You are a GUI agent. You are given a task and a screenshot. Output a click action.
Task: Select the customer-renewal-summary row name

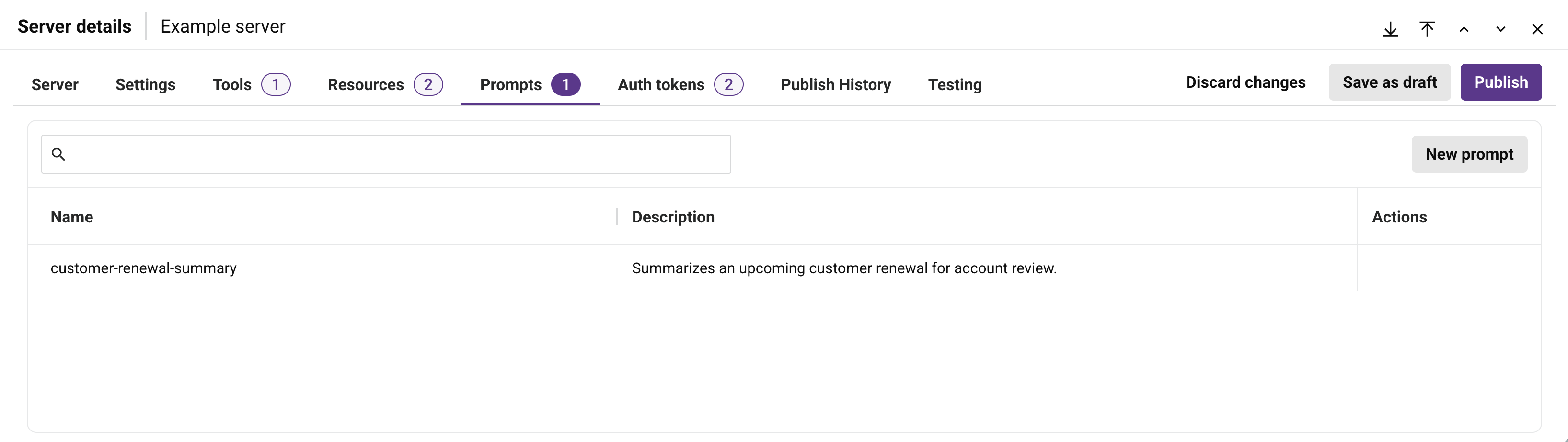(144, 268)
